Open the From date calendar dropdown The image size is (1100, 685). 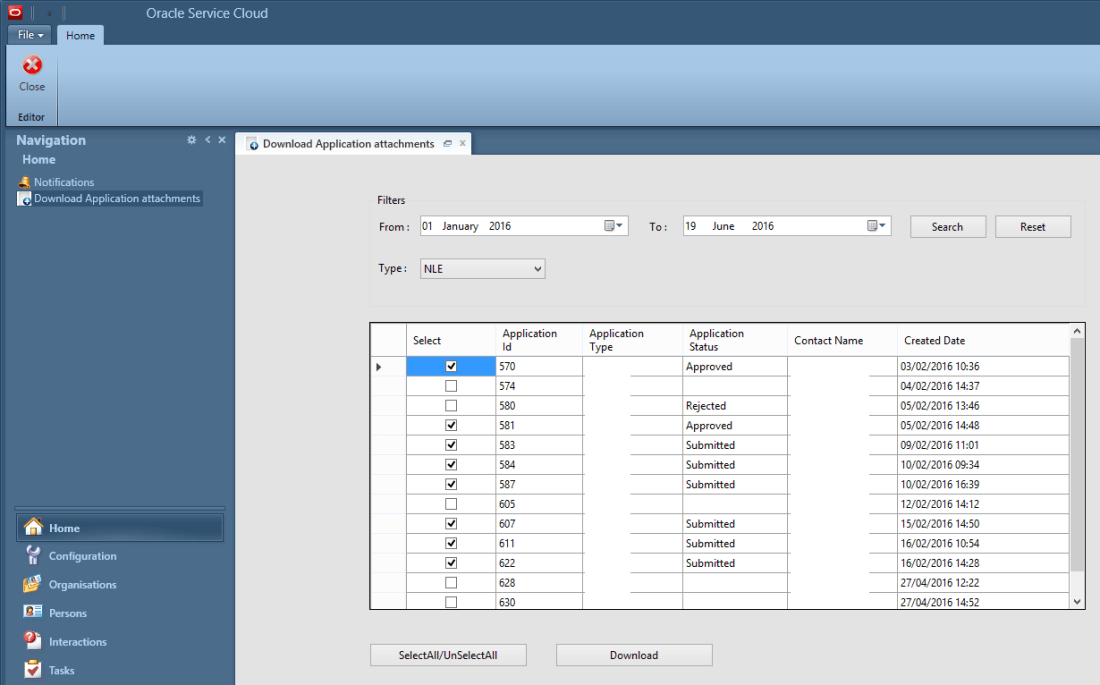pyautogui.click(x=614, y=226)
